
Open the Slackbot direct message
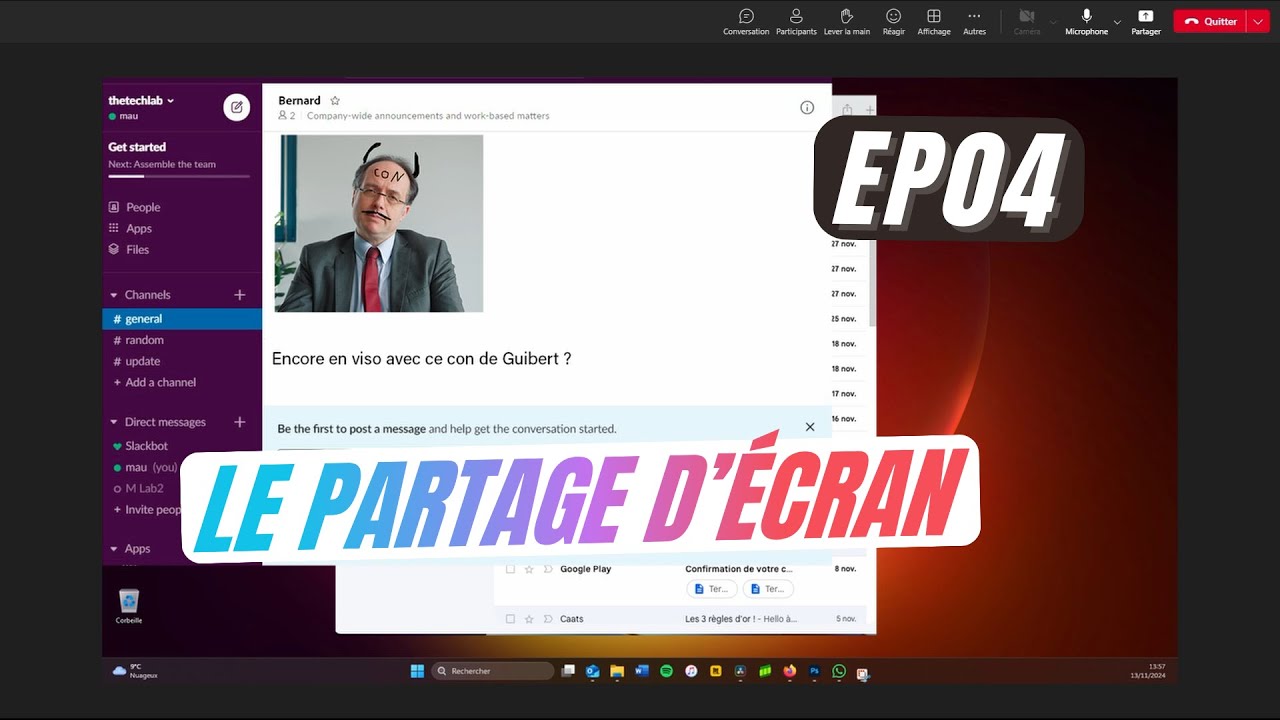(x=140, y=446)
